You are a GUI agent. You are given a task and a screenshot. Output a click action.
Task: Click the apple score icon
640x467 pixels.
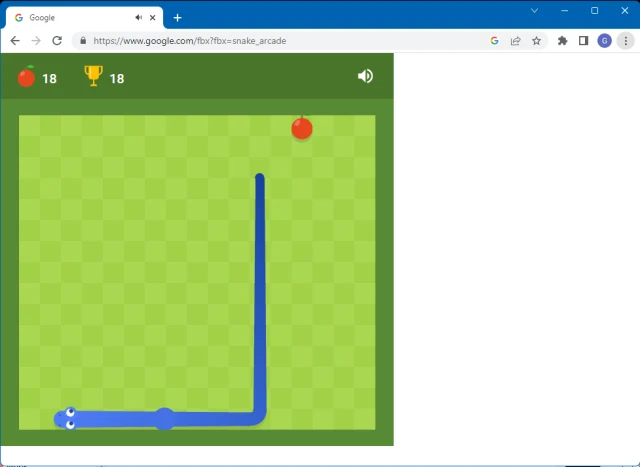click(26, 76)
